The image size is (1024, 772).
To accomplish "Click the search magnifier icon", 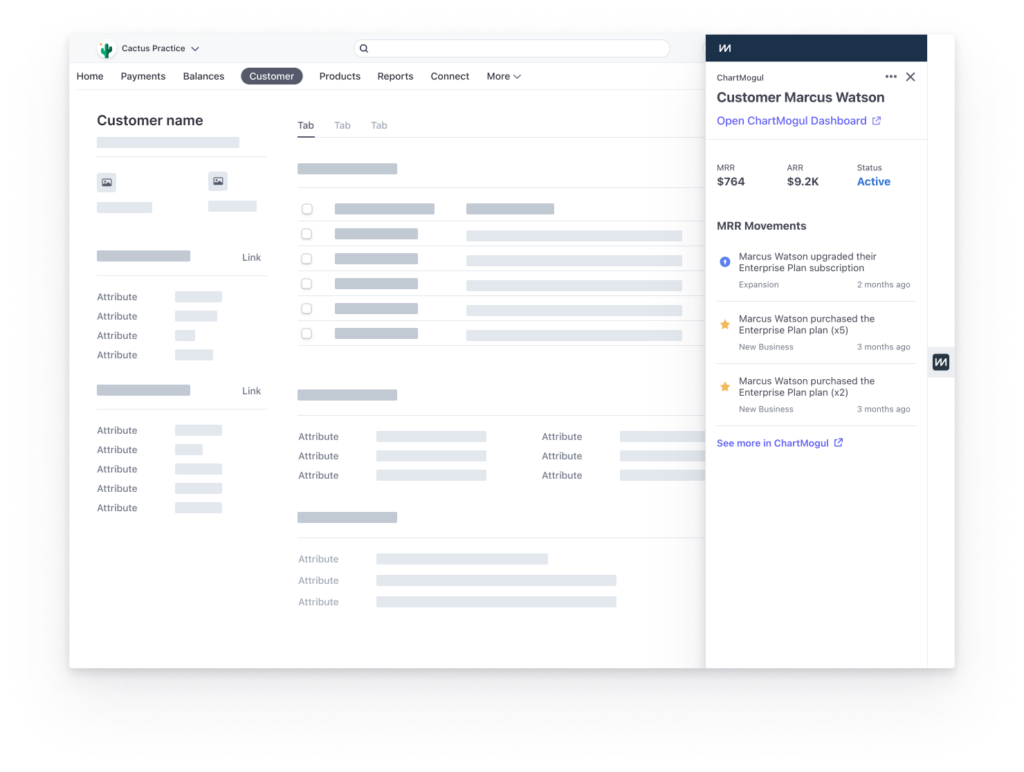I will tap(364, 48).
